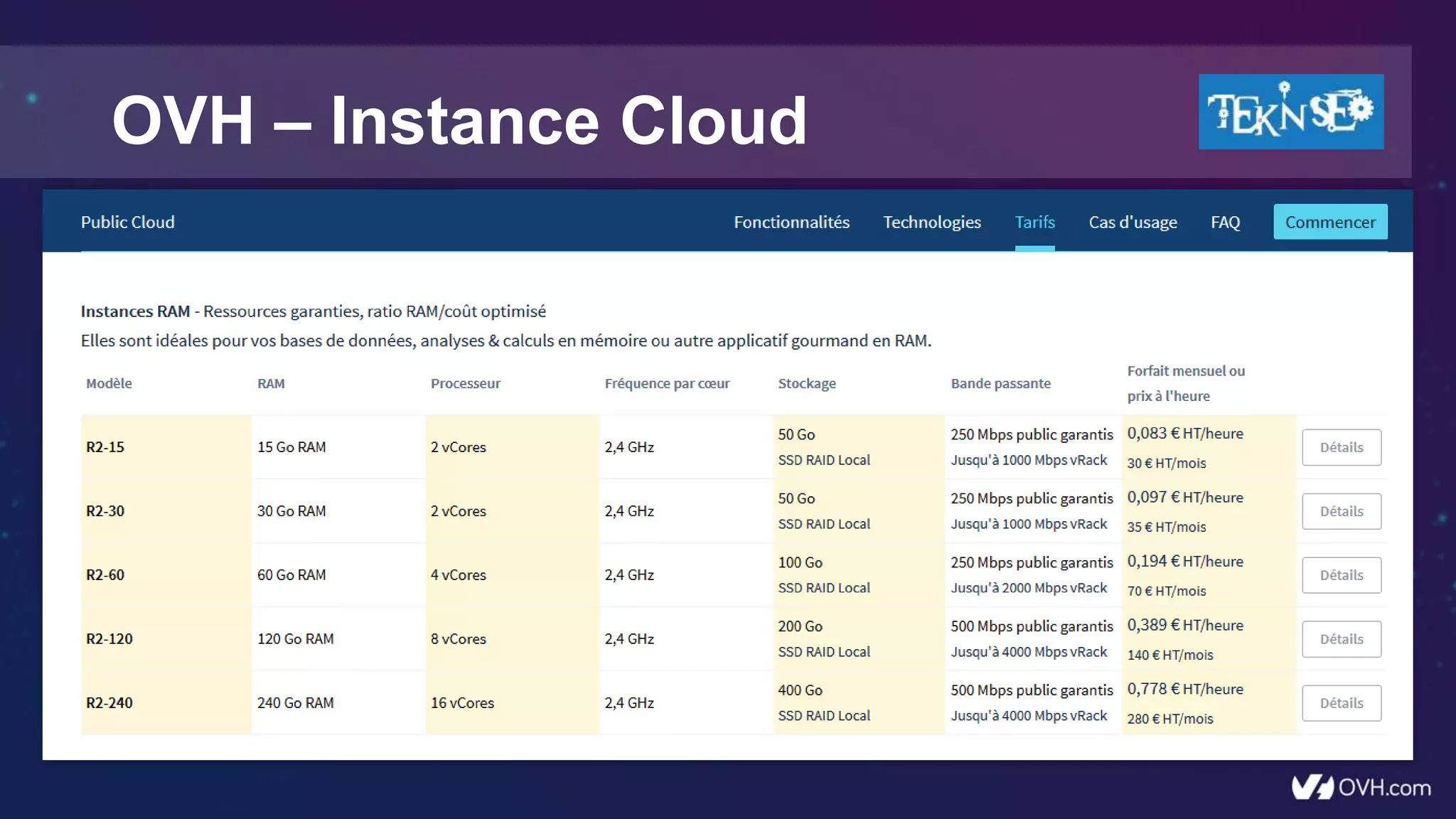Click the 120 Go RAM cell

(296, 639)
